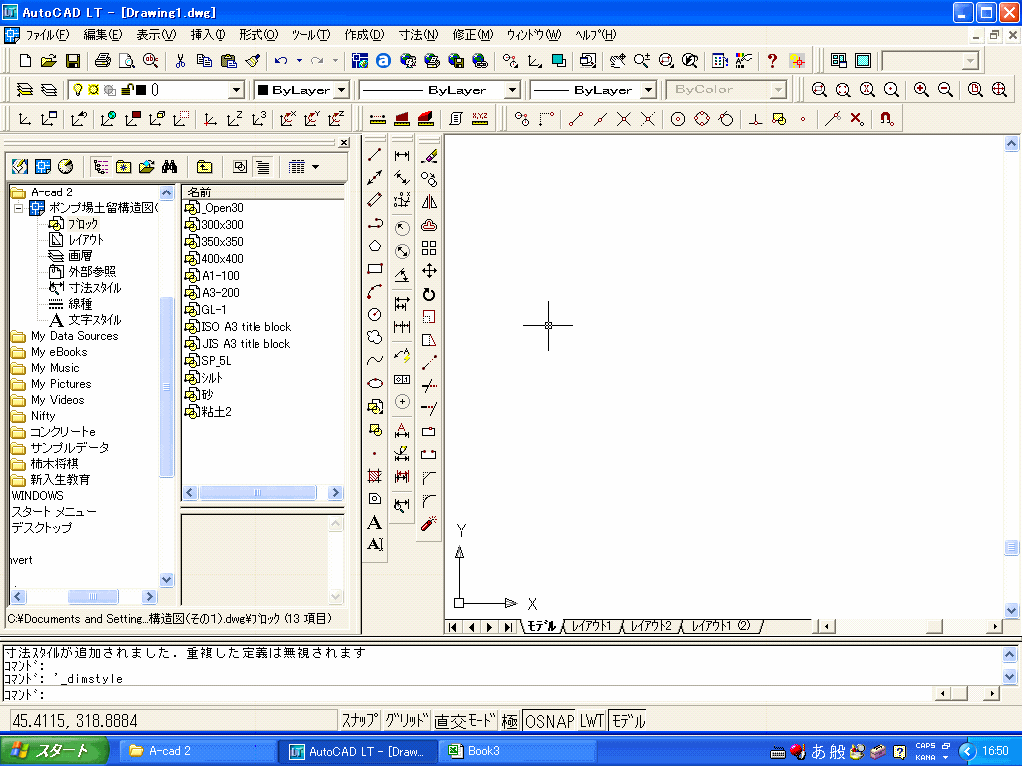Collapse the ポンプ場土留構造図 tree node
The height and width of the screenshot is (767, 1023).
[19, 208]
